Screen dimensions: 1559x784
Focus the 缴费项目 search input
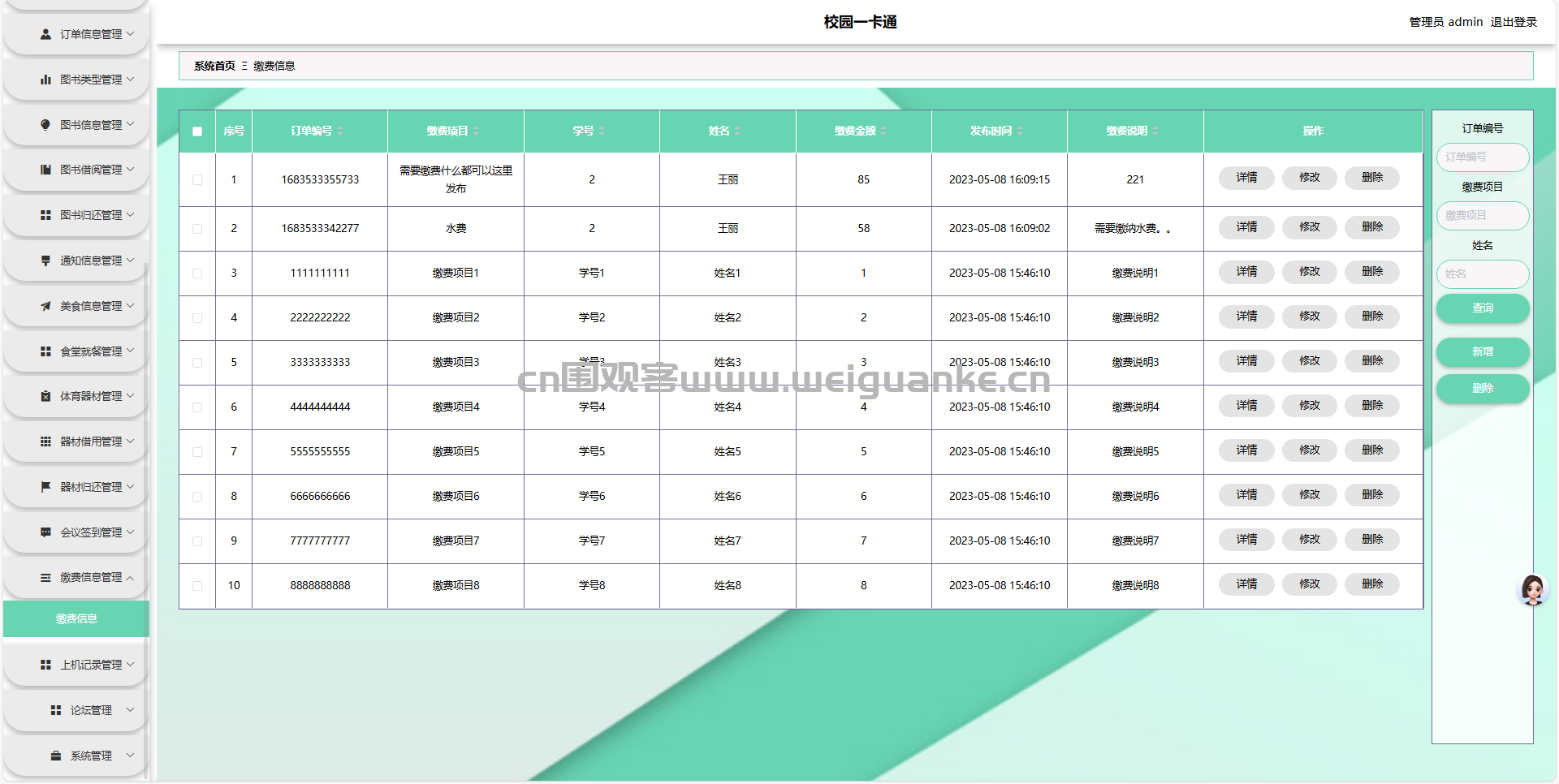click(x=1483, y=215)
